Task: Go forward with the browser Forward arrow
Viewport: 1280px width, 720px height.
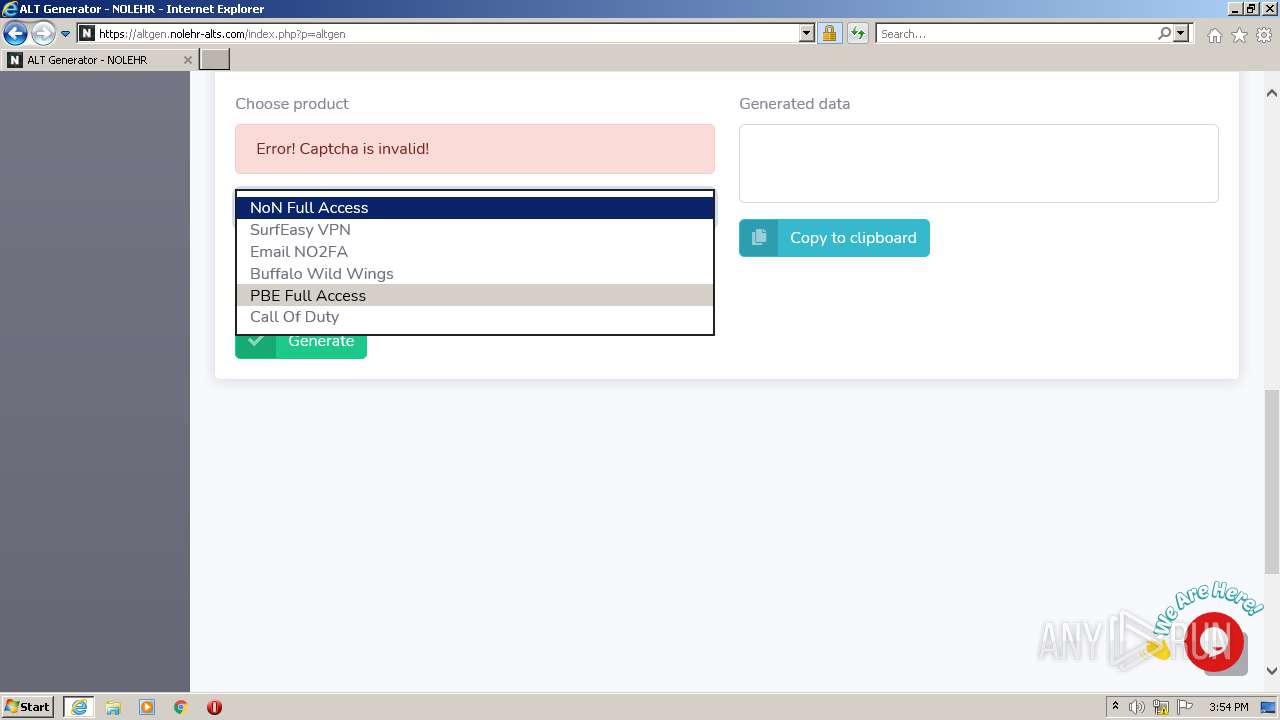Action: (42, 34)
